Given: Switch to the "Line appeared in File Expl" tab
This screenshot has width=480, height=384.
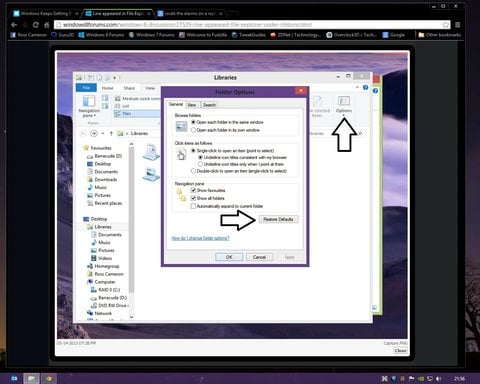Looking at the screenshot, I should pos(117,14).
